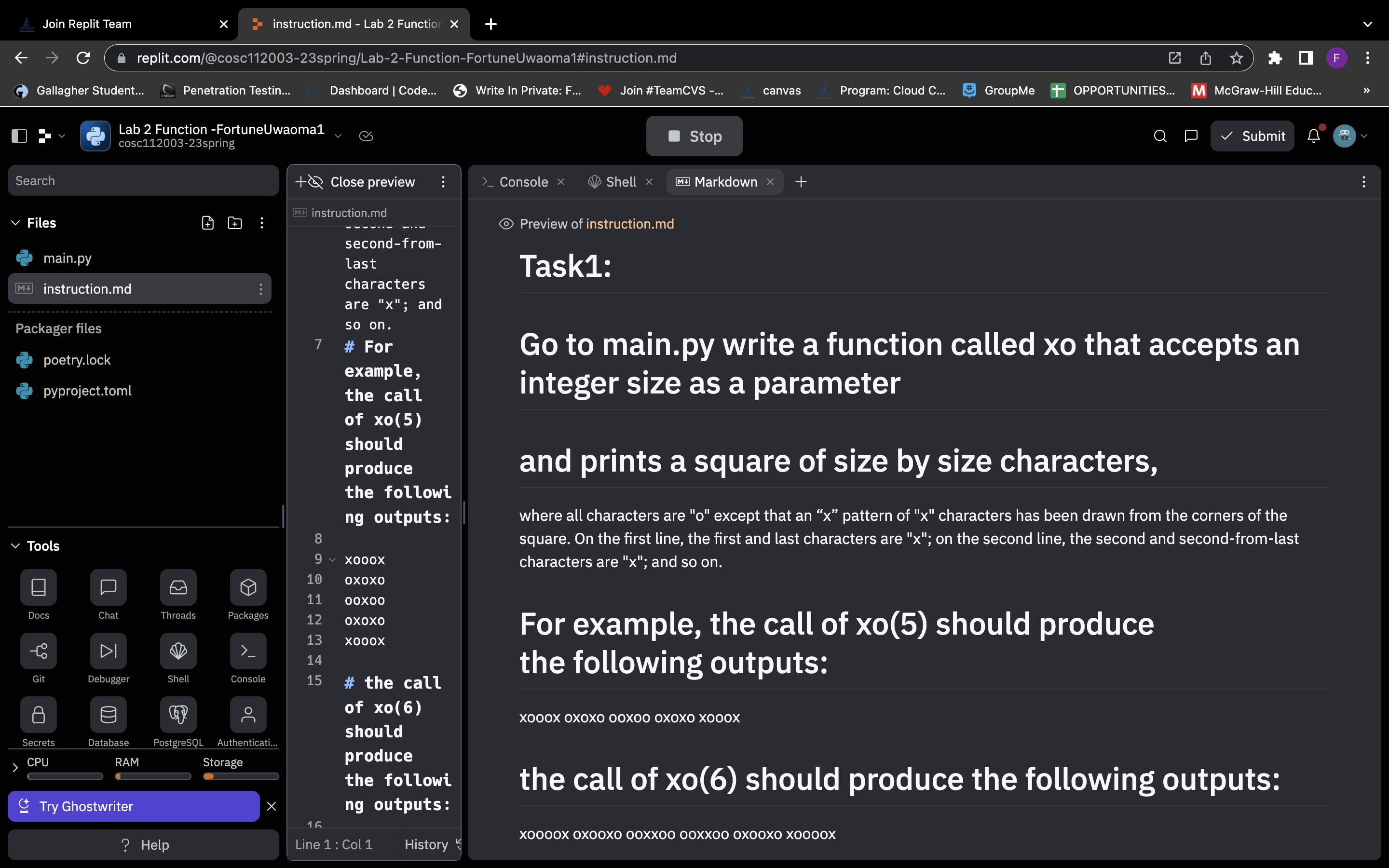Toggle the left sidebar visibility

[19, 136]
